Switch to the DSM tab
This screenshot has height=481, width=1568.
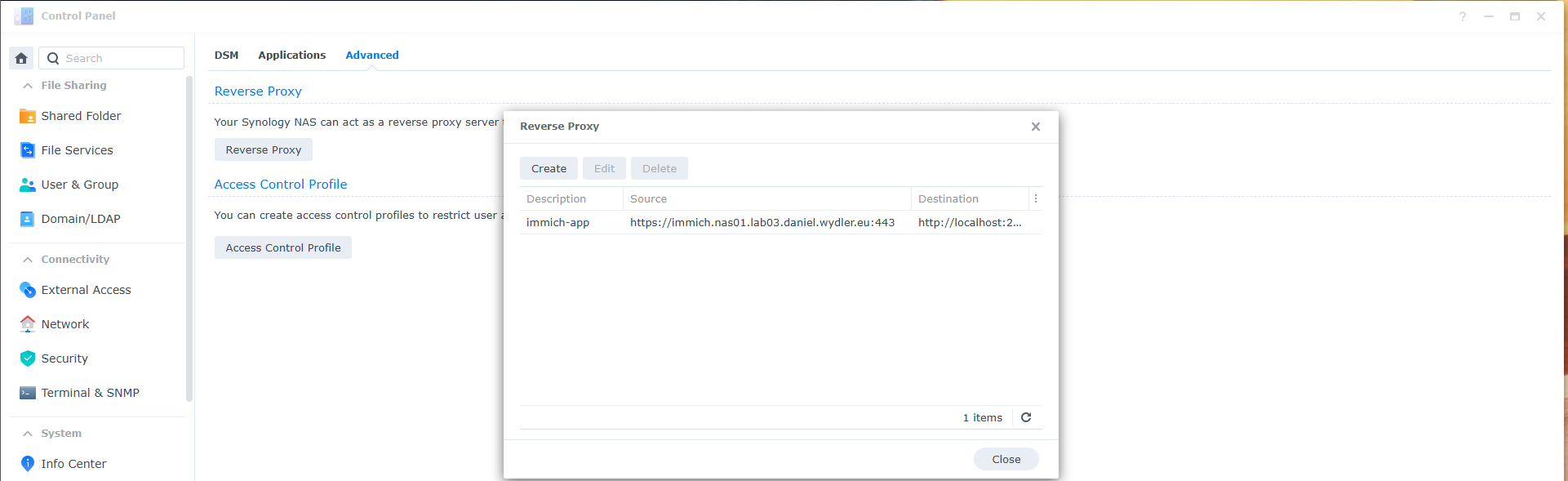[x=226, y=56]
